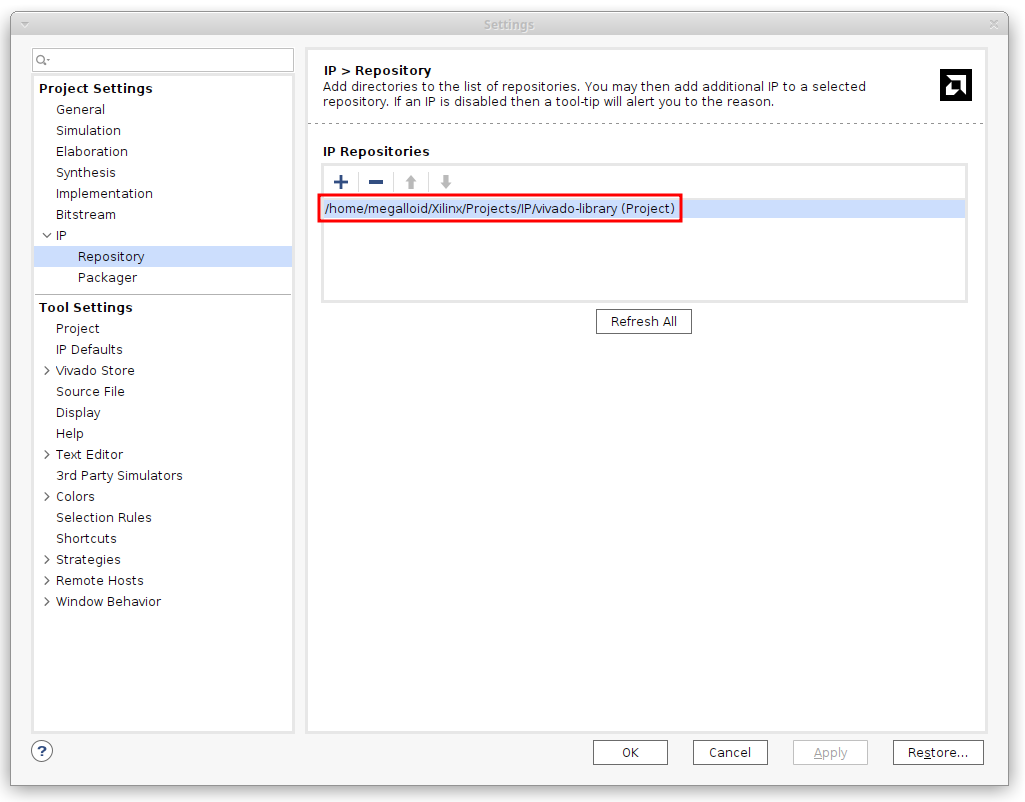Open Selection Rules settings

(x=103, y=517)
